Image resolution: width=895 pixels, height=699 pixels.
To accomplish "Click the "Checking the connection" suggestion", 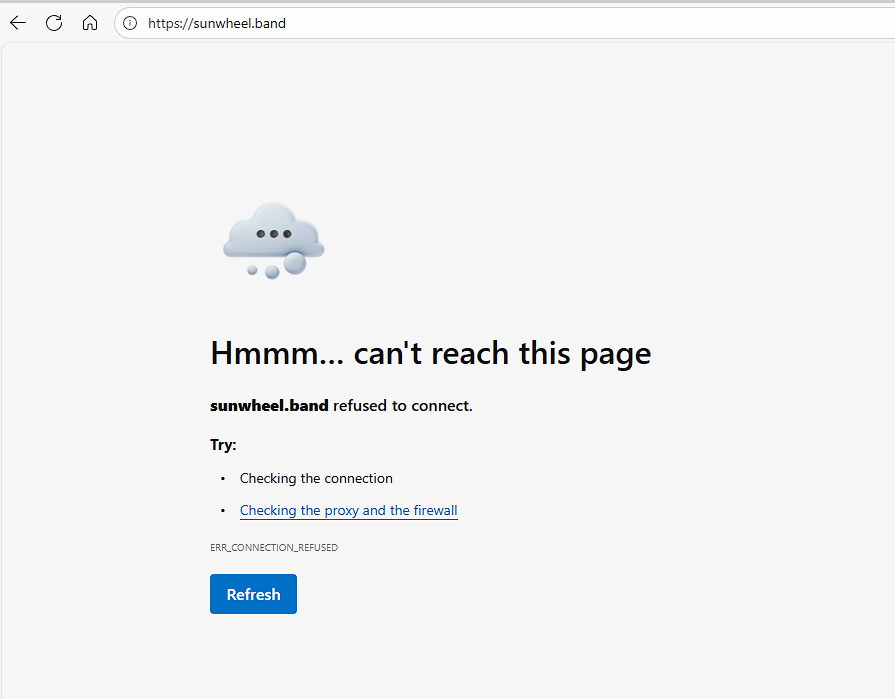I will [316, 479].
